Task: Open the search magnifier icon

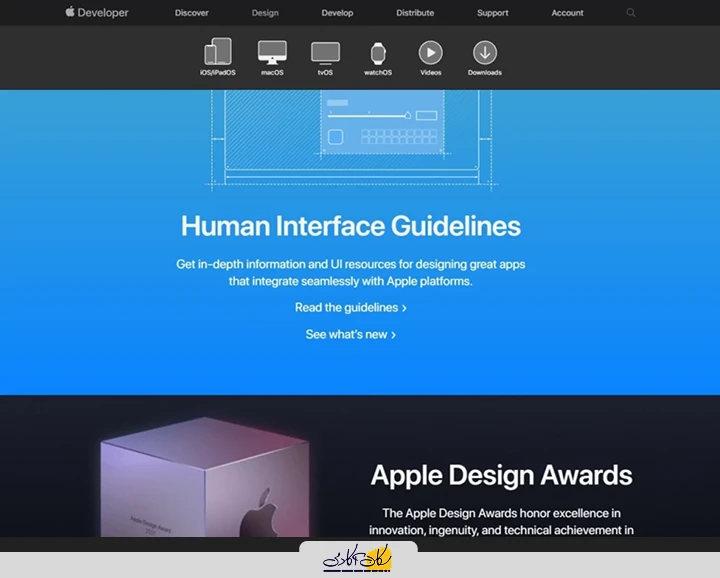Action: point(631,13)
